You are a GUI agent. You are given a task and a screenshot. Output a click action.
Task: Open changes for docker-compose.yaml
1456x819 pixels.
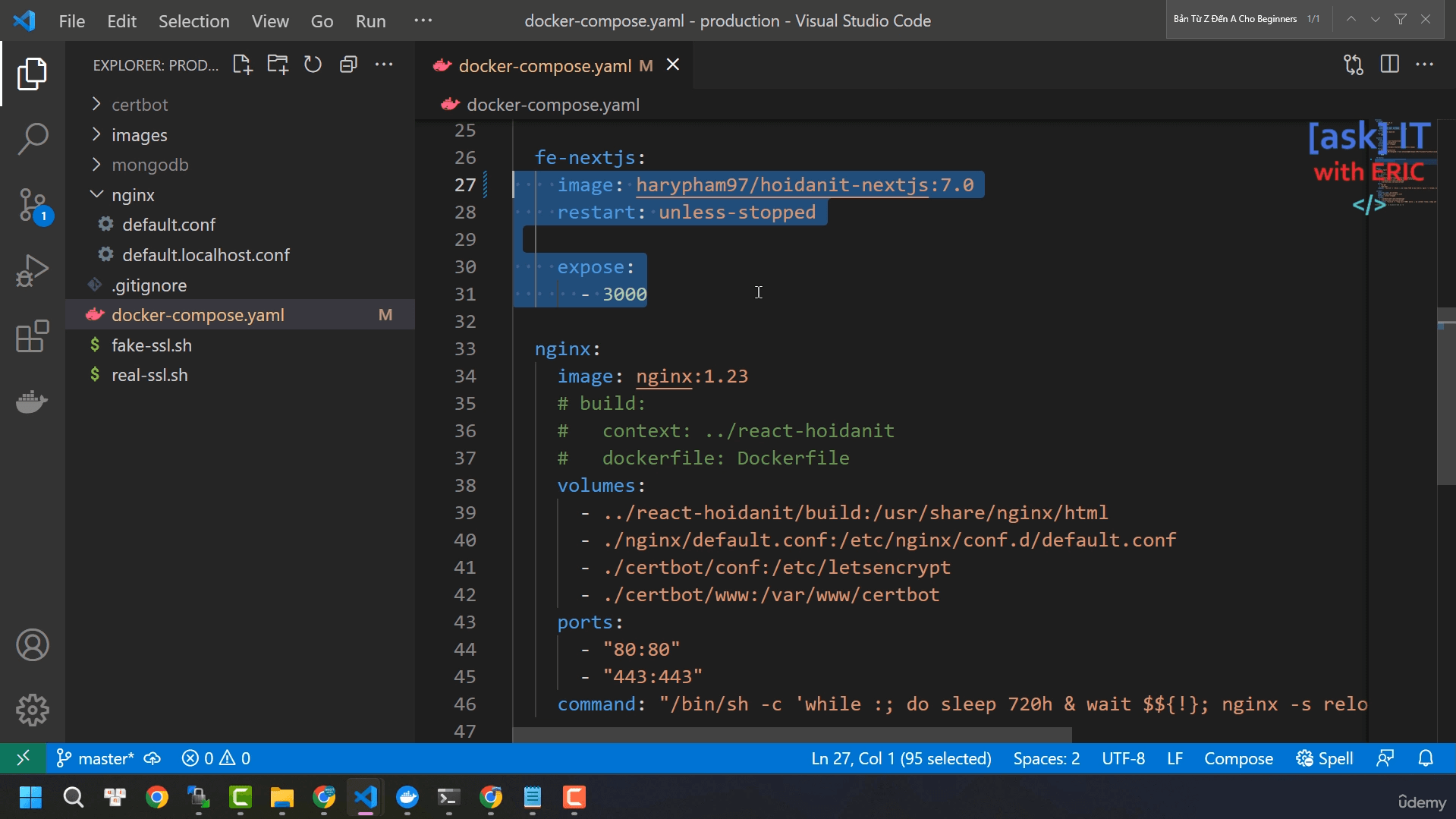(x=1354, y=65)
